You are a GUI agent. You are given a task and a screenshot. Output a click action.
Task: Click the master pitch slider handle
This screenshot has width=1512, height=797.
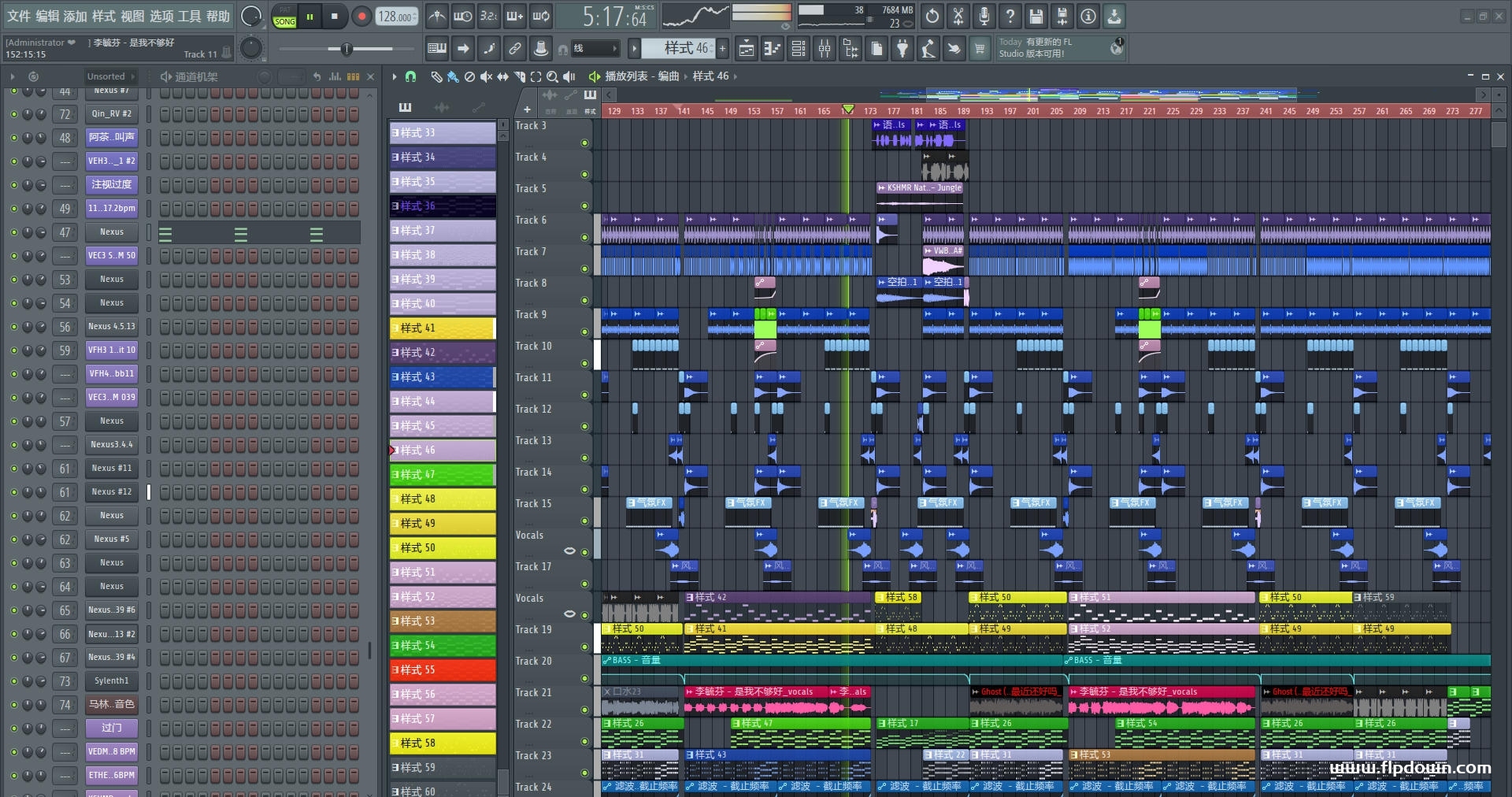[x=346, y=50]
